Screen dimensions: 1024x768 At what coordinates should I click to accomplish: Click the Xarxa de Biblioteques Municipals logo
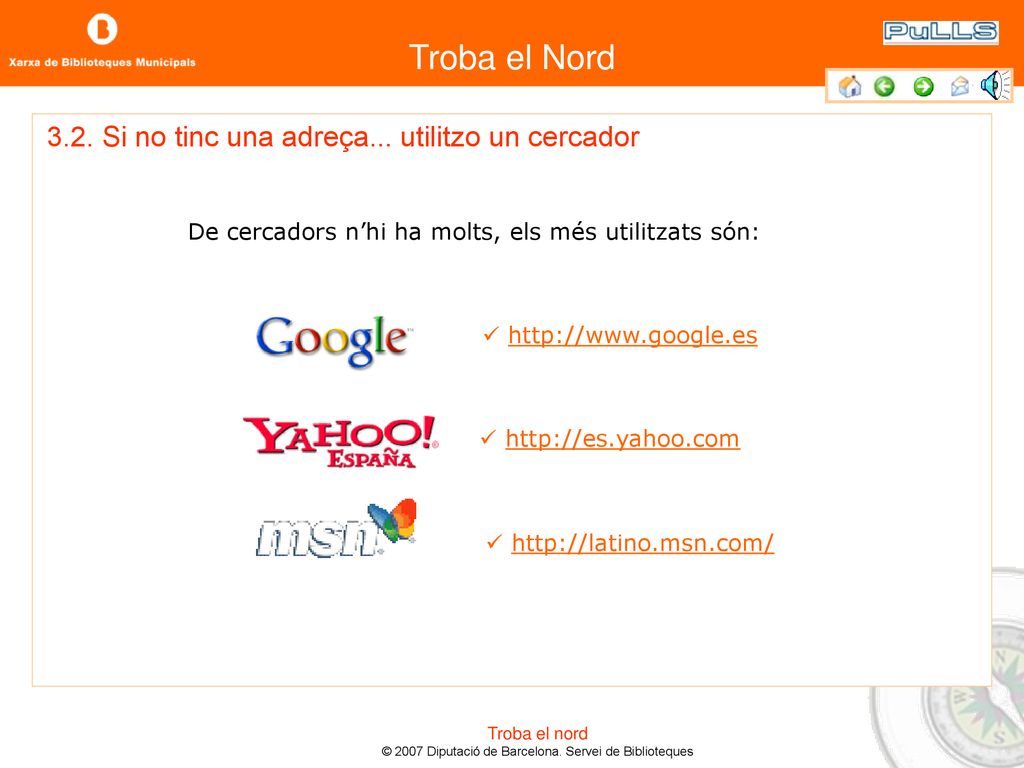102,42
